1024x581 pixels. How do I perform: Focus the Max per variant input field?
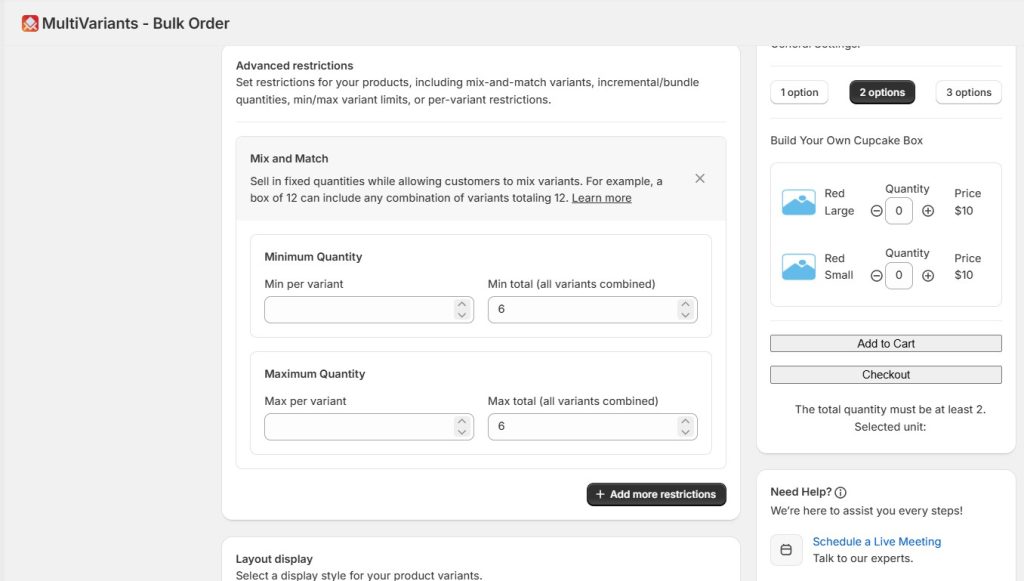coord(356,427)
